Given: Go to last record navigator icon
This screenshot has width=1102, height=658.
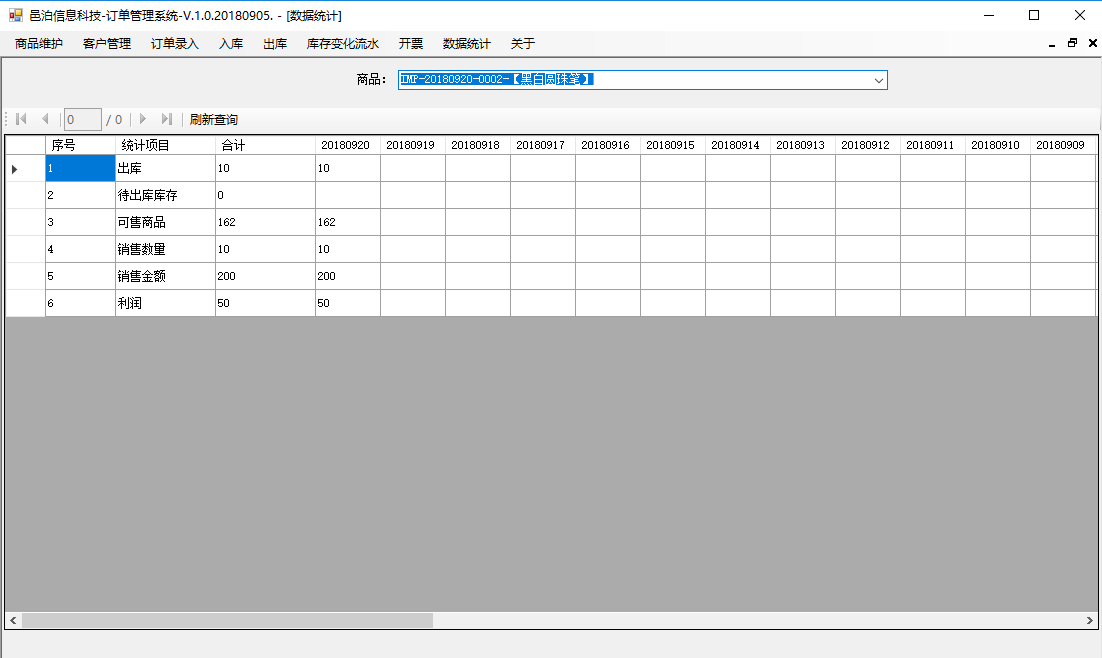Looking at the screenshot, I should pos(167,119).
